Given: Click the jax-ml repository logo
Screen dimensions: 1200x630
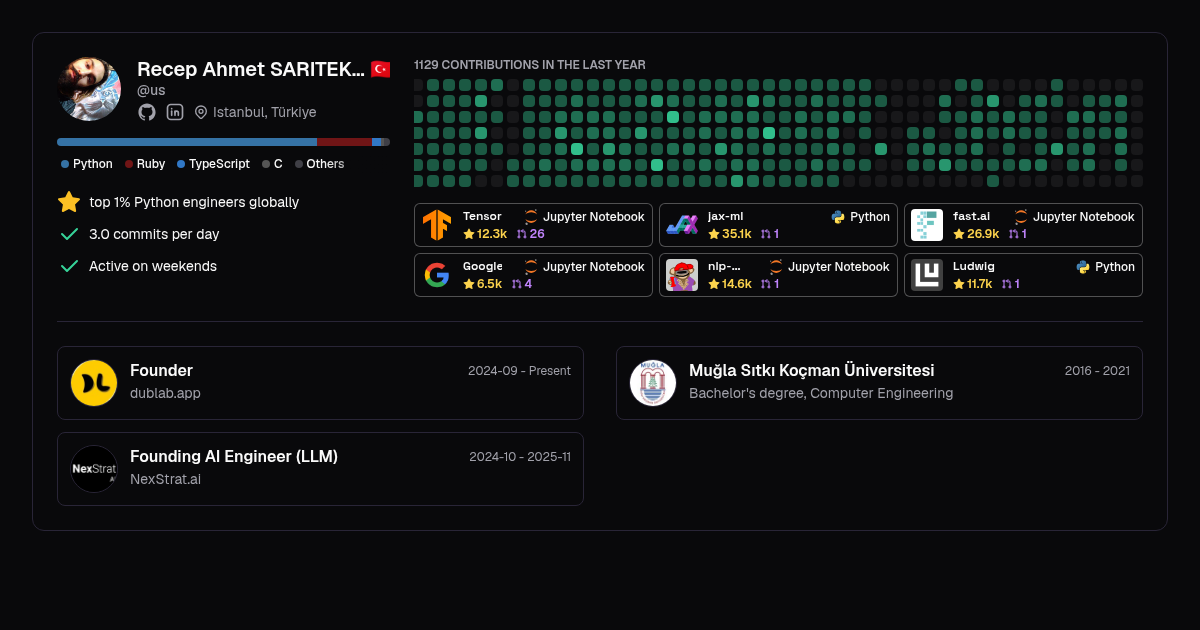Looking at the screenshot, I should point(682,225).
